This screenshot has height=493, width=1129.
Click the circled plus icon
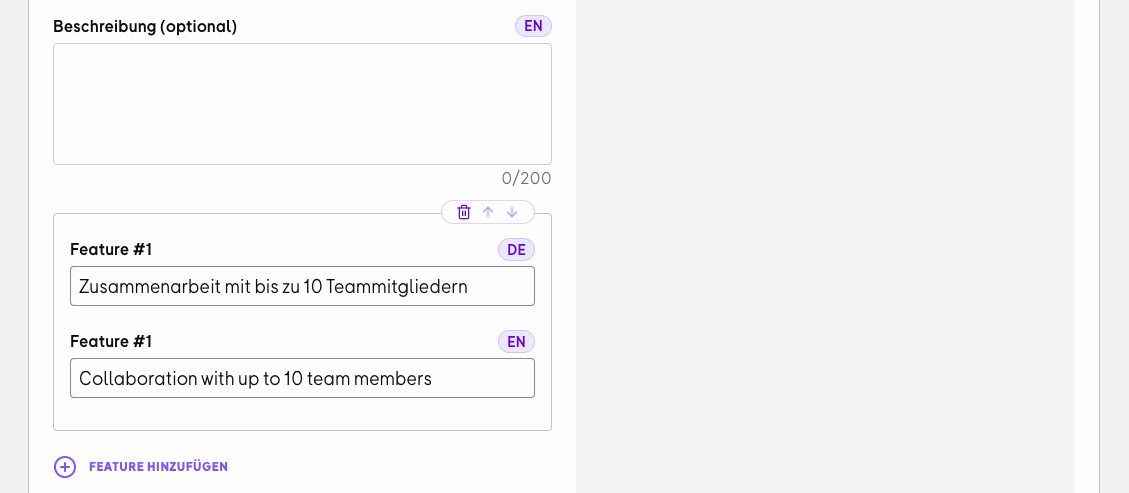(65, 467)
